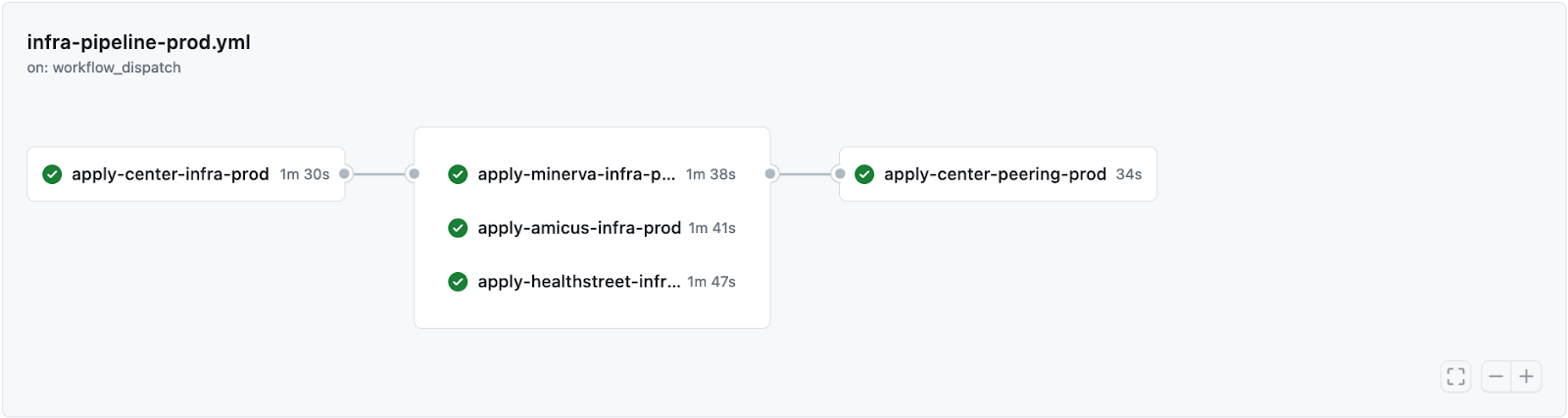Screen dimensions: 1568x418
Task: Click the infra-pipeline-prod.yml workflow title
Action: click(139, 42)
